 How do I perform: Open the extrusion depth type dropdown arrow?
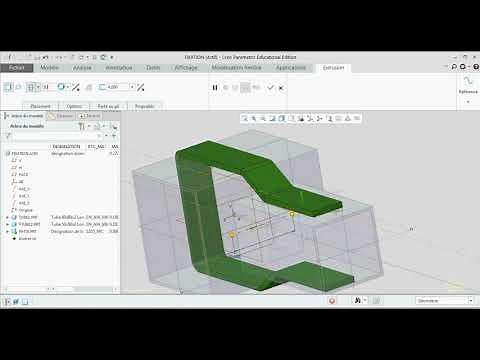point(39,87)
